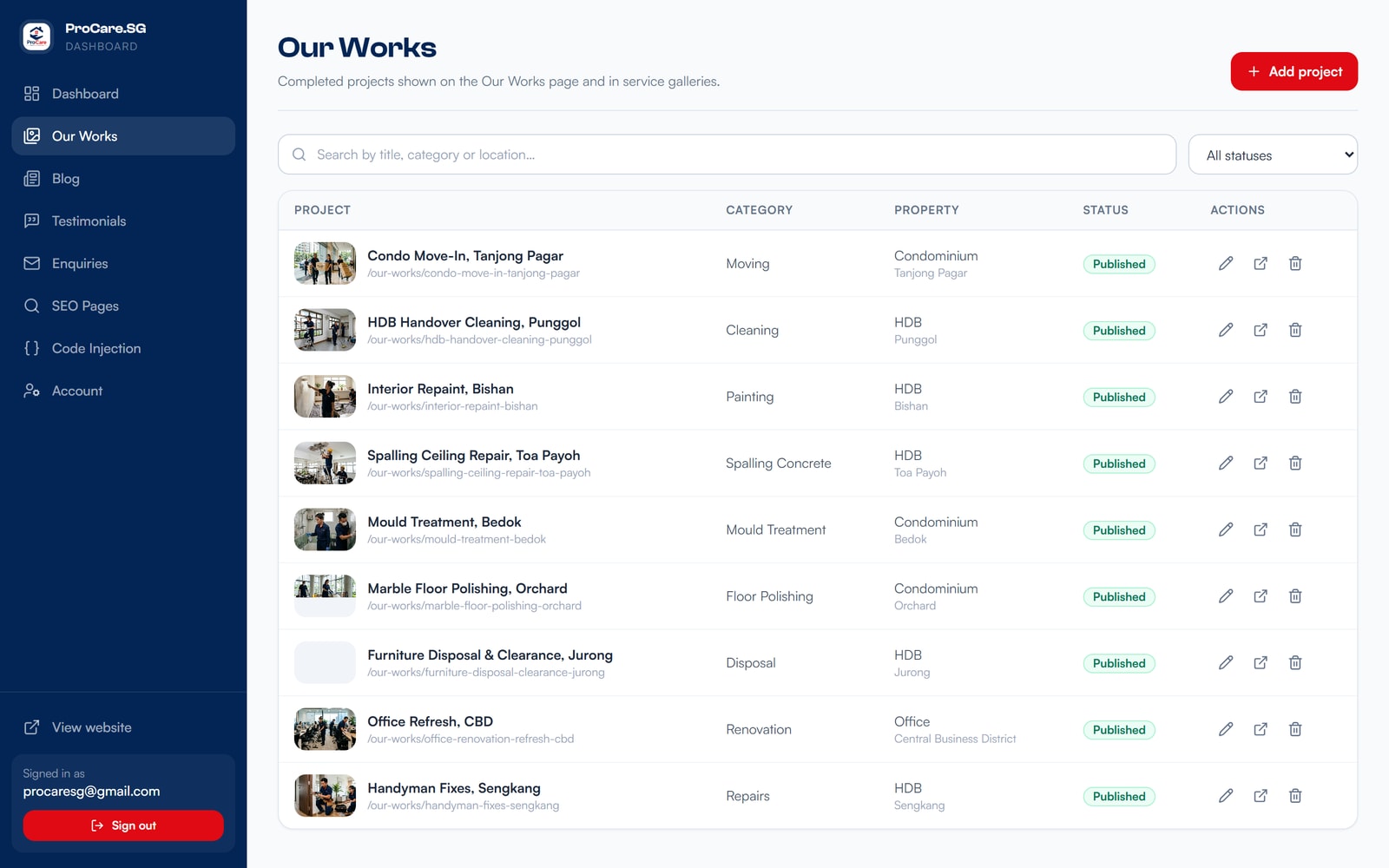Open Handyman Fixes, Sengkang externally

(x=1261, y=796)
